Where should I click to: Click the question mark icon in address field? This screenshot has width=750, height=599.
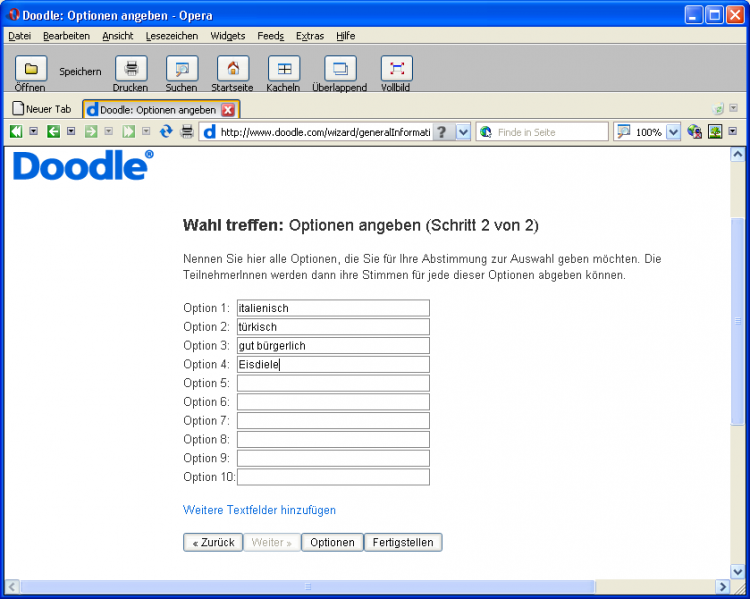tap(442, 132)
